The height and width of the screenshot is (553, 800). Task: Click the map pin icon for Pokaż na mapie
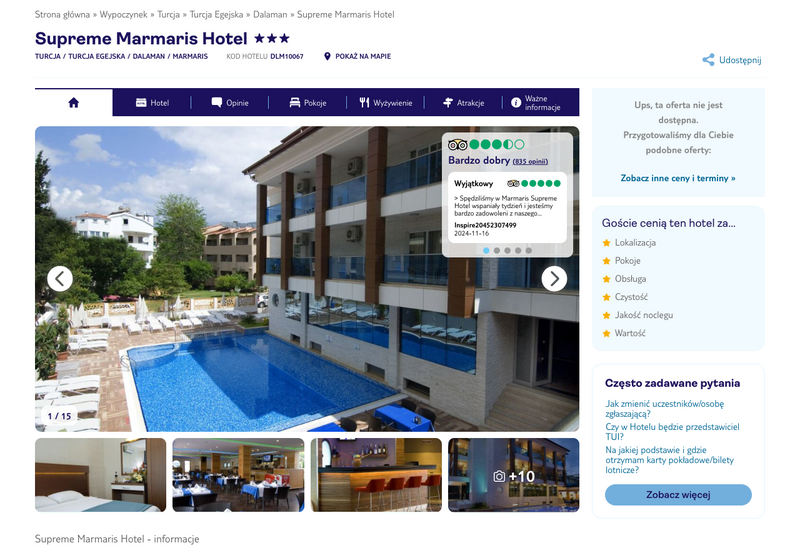(x=327, y=56)
